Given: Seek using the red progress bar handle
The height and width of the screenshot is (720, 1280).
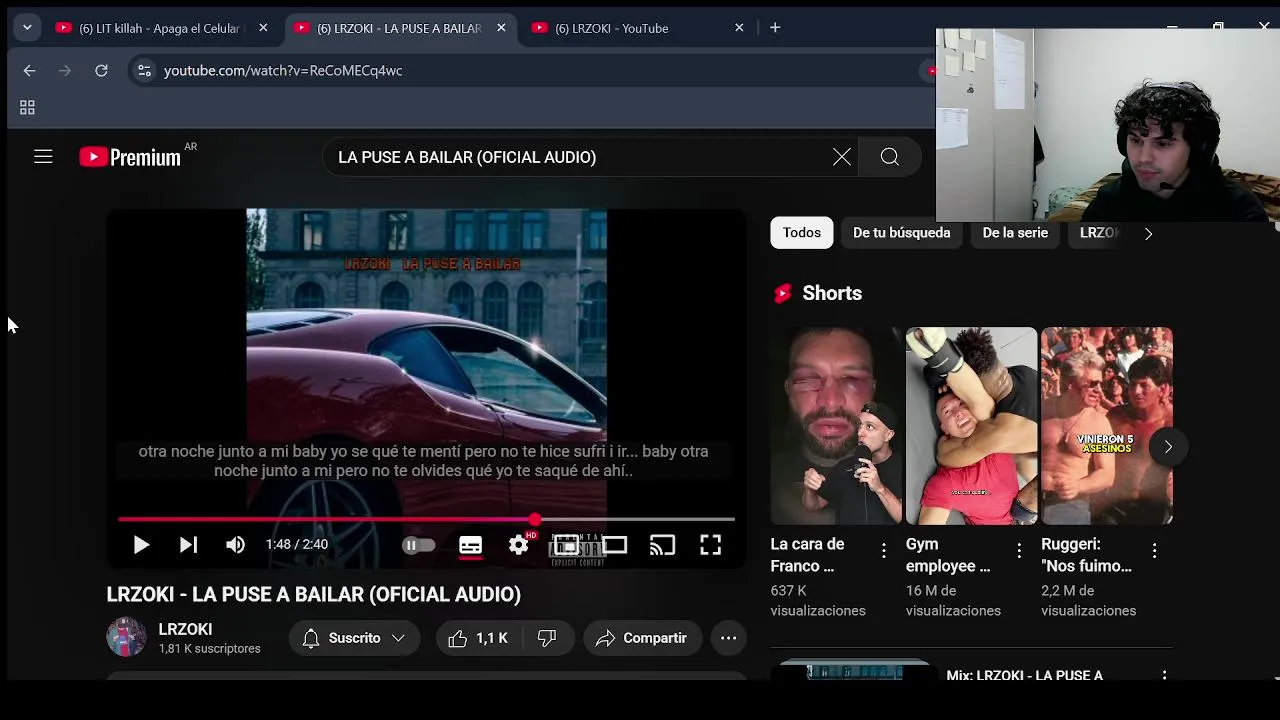Looking at the screenshot, I should pyautogui.click(x=535, y=519).
